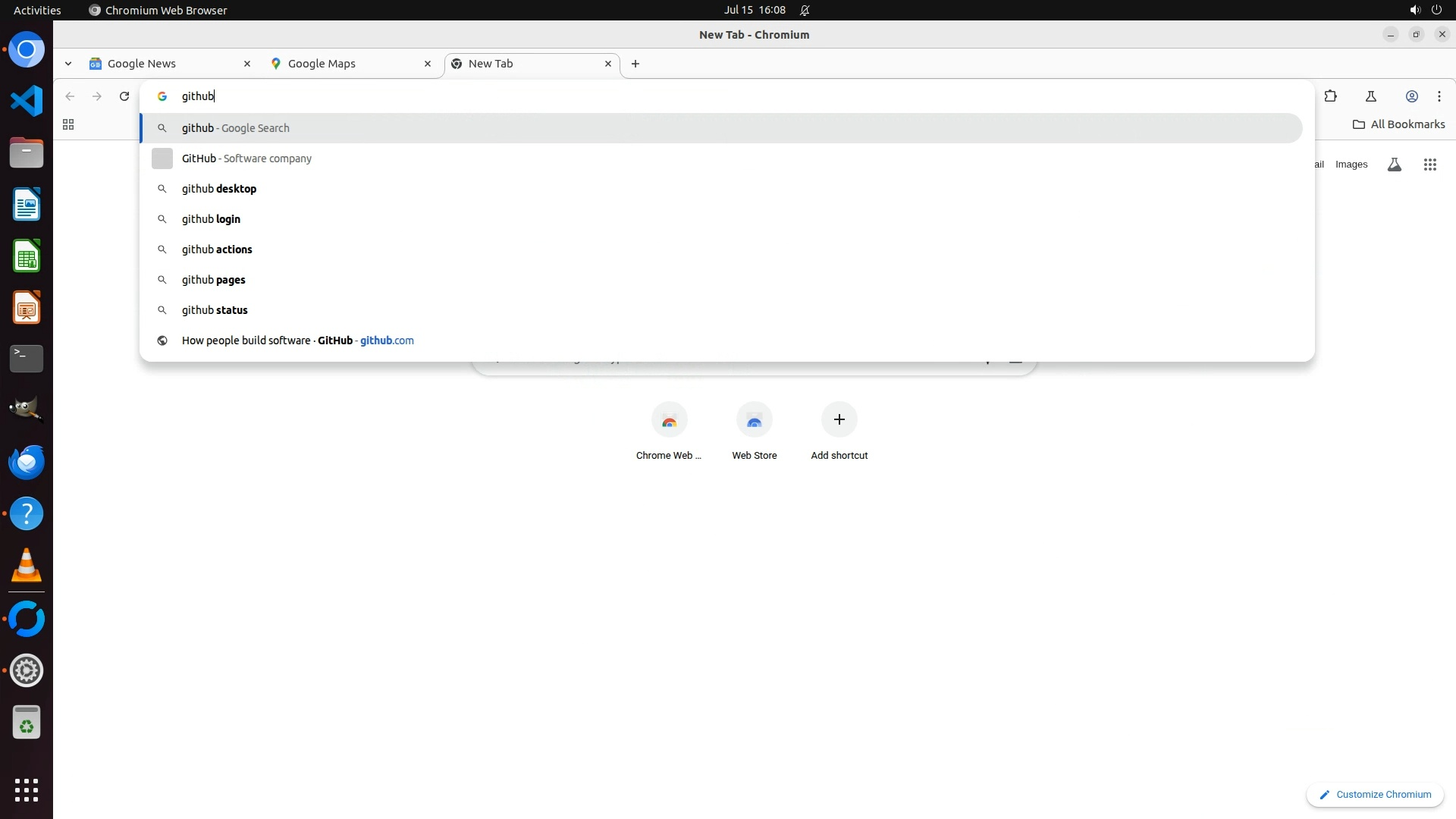Click the Customize Chromium button
This screenshot has height=819, width=1456.
click(1374, 794)
